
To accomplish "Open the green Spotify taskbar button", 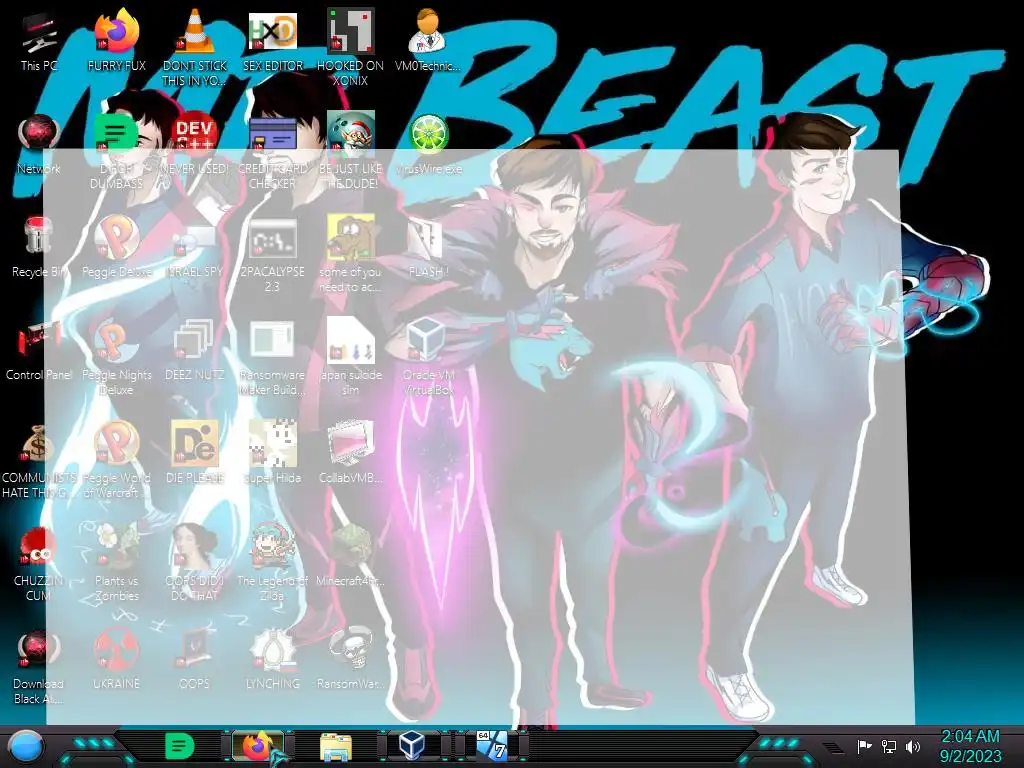I will pyautogui.click(x=180, y=746).
